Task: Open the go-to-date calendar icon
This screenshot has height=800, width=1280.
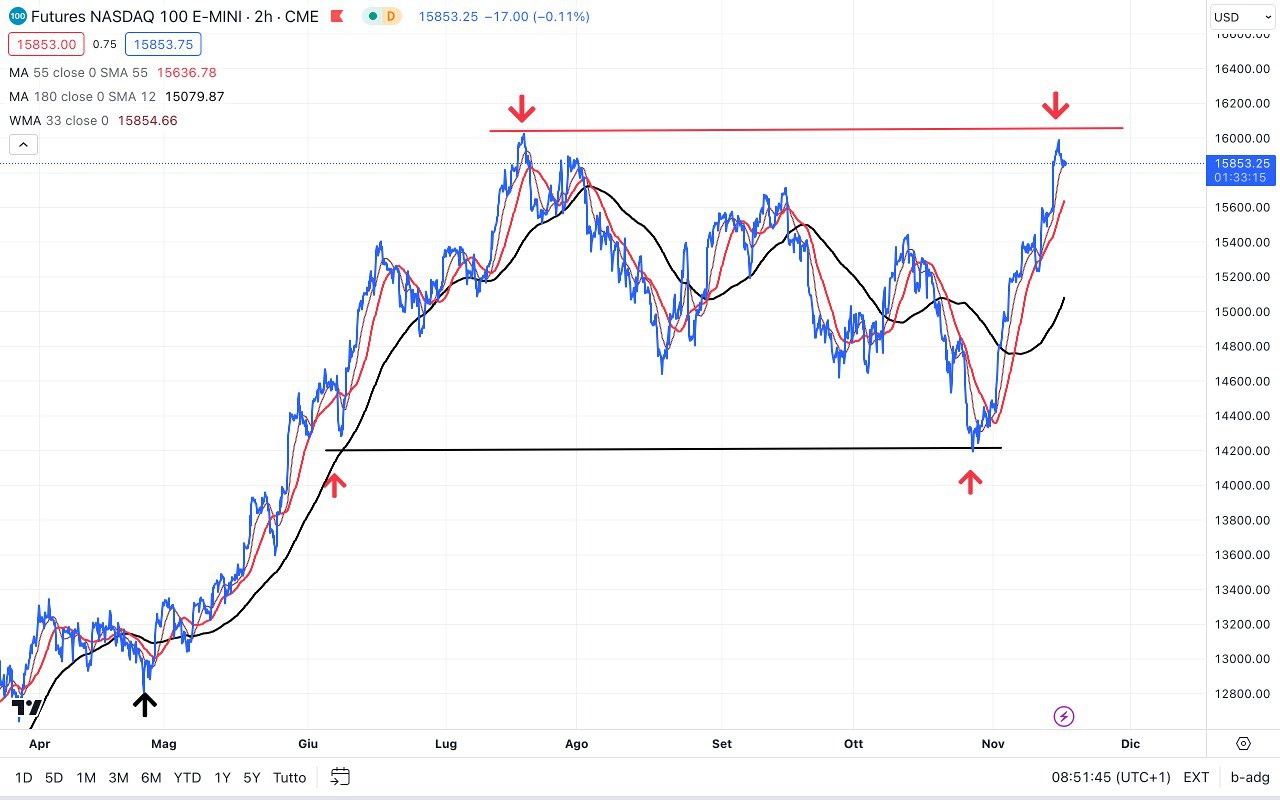Action: click(x=340, y=777)
